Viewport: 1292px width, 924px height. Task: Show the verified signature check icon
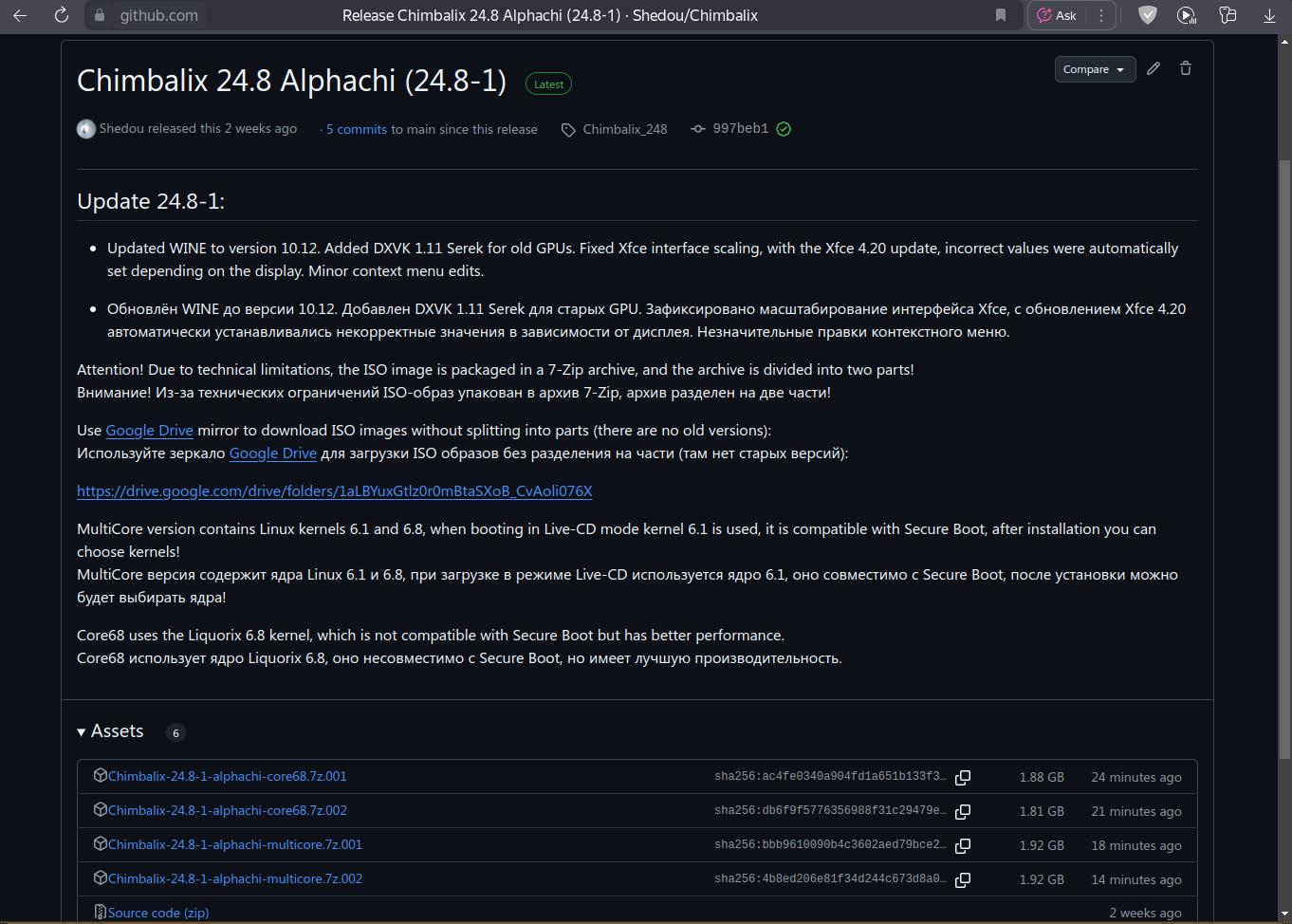click(784, 129)
